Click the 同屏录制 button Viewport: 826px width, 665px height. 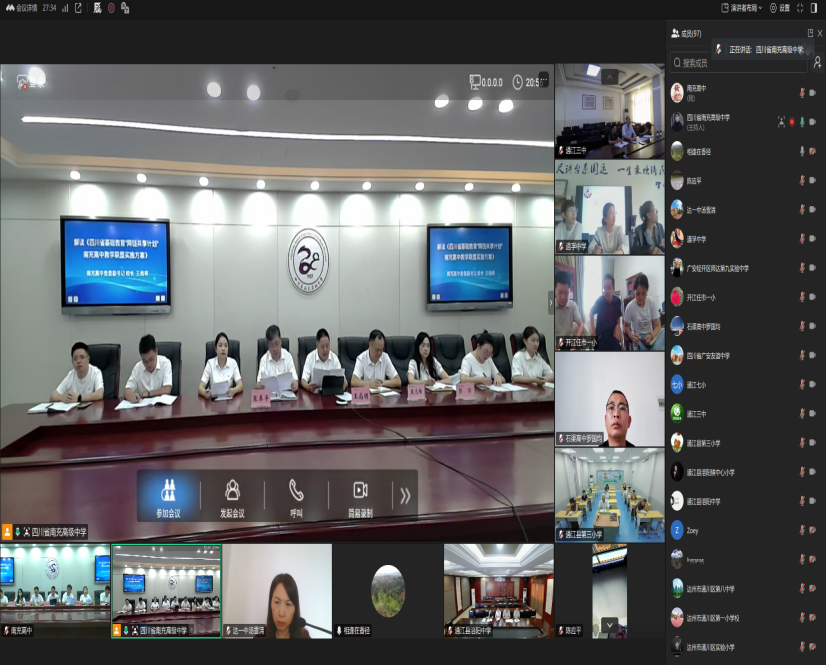pyautogui.click(x=360, y=496)
